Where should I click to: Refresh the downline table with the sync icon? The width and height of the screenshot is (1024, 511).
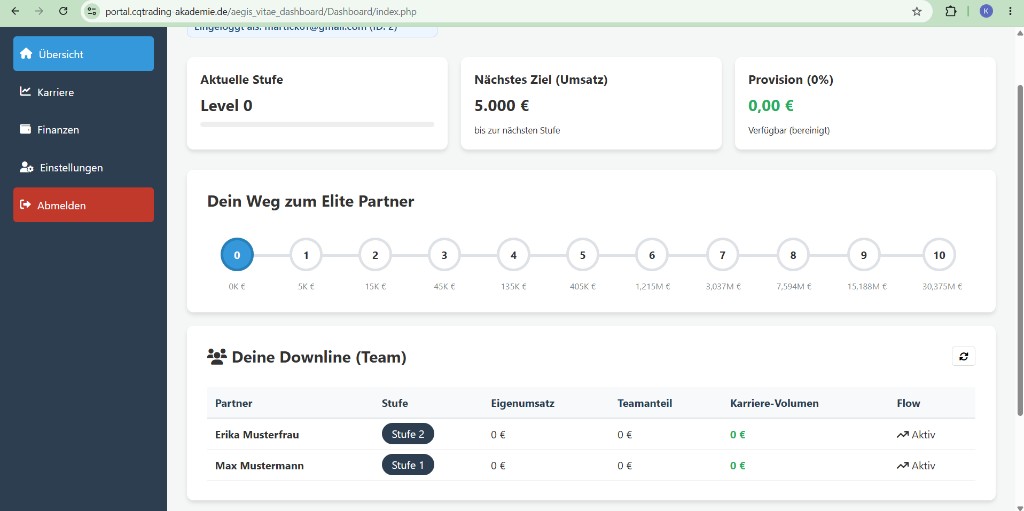[x=963, y=356]
